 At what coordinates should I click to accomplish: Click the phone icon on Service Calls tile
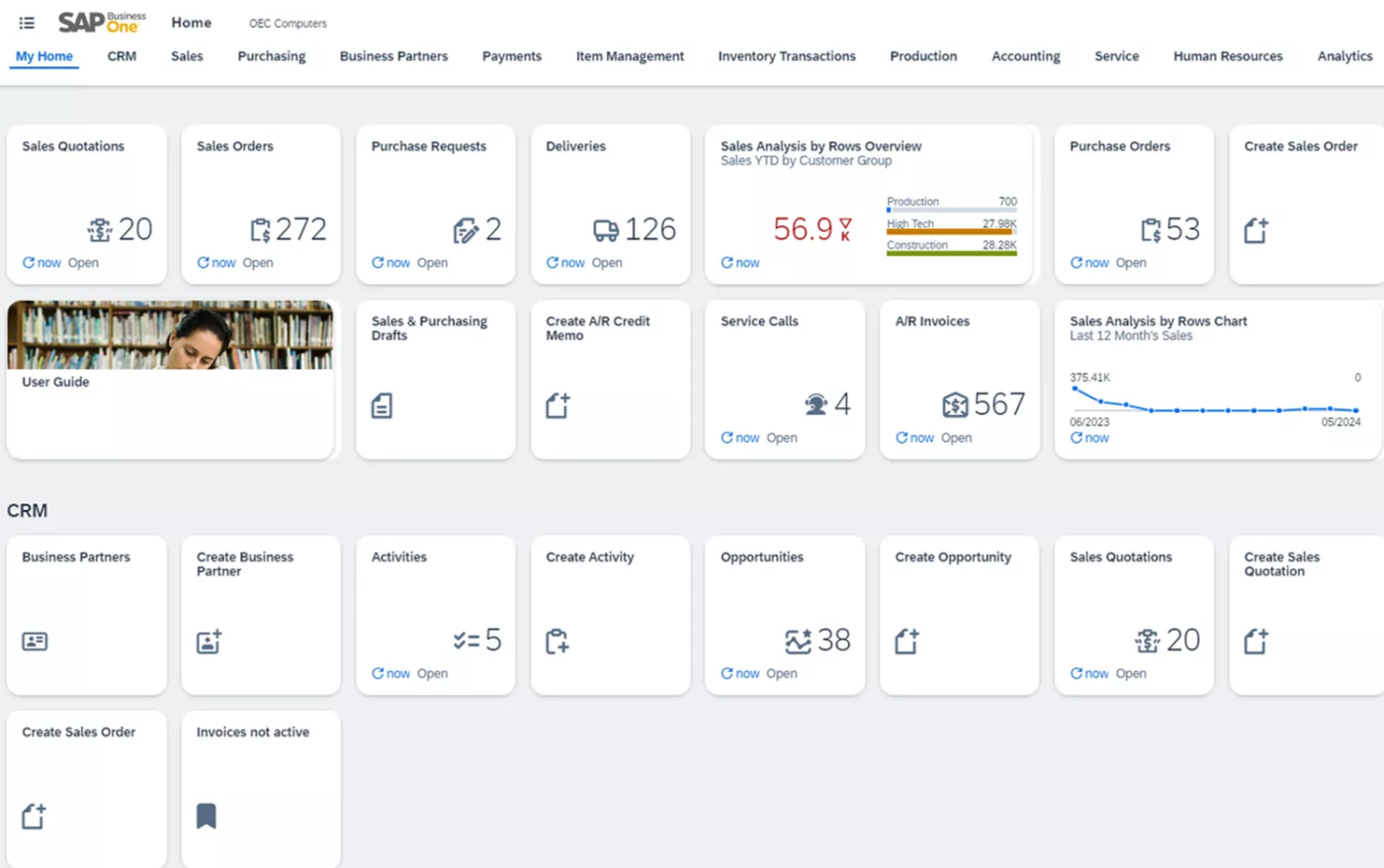click(x=813, y=403)
